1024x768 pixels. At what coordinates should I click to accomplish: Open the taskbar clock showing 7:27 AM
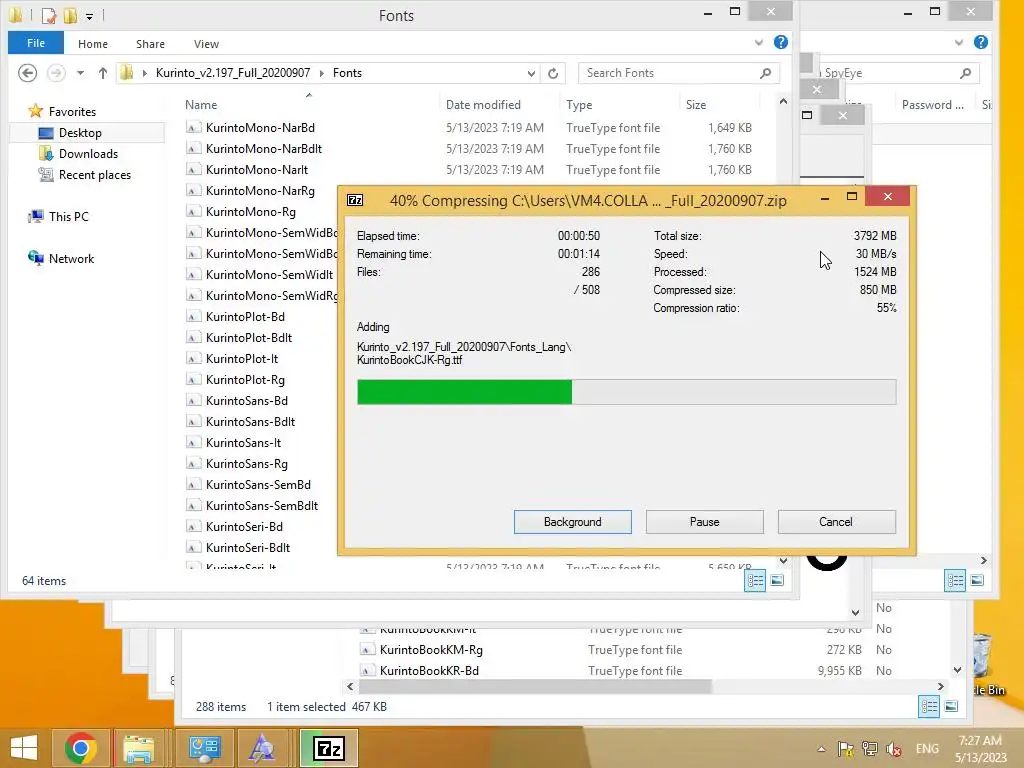[980, 749]
